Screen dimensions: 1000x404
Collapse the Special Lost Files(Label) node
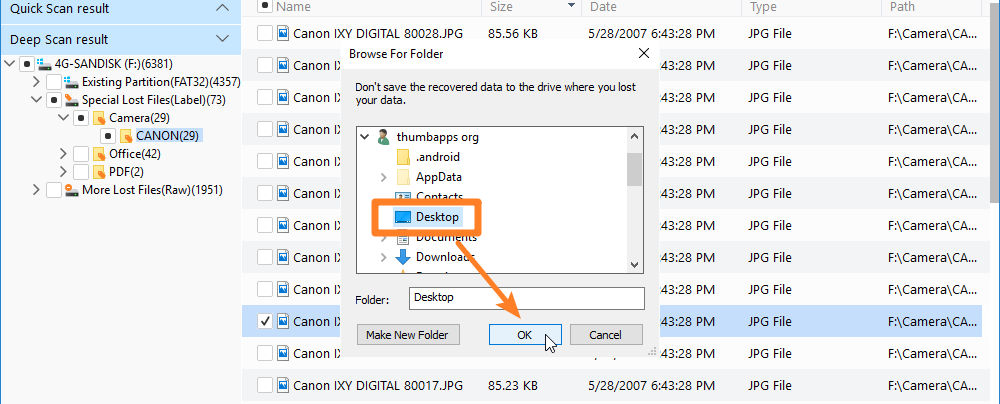36,100
